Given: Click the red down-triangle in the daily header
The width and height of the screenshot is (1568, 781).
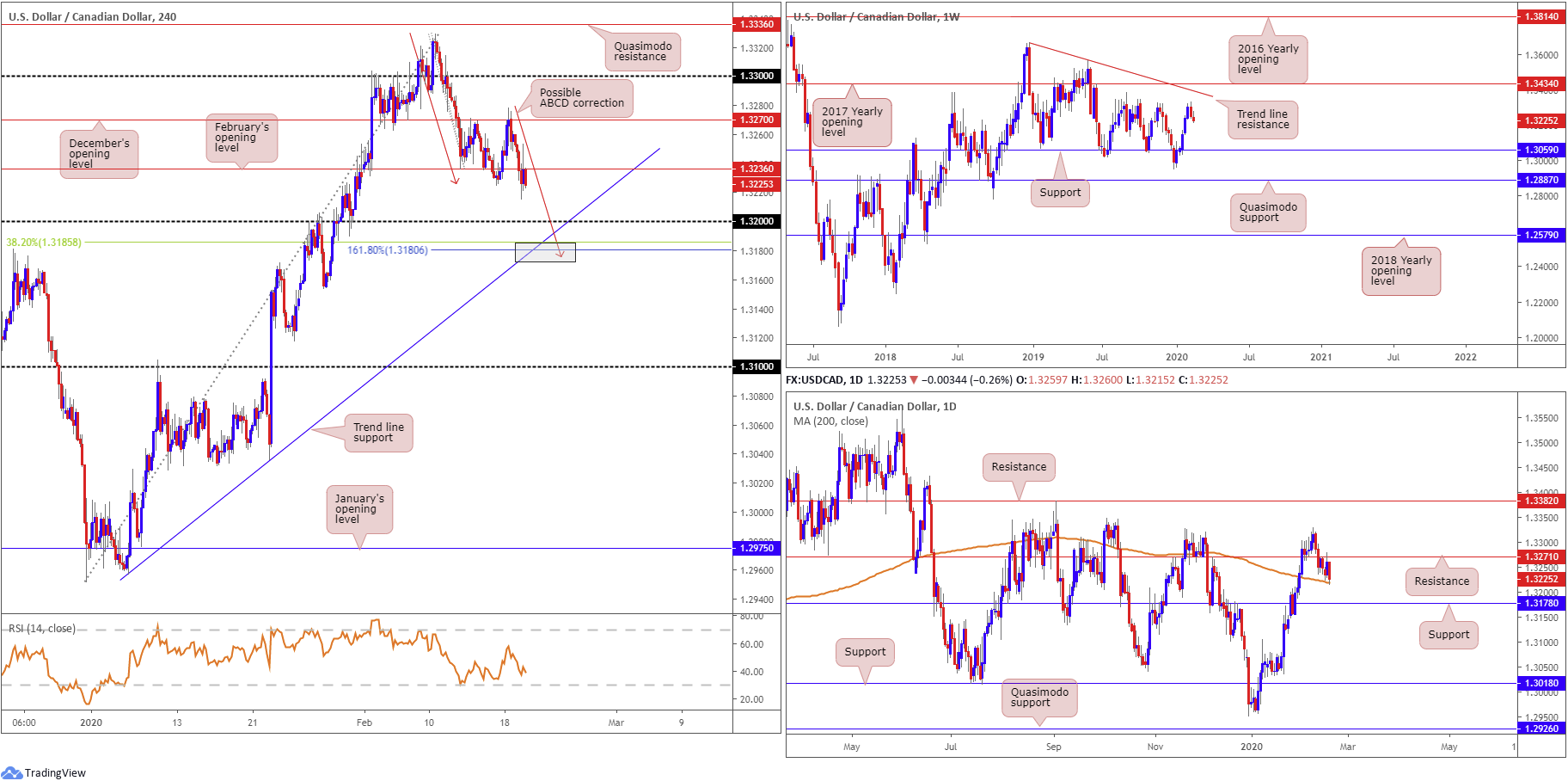Looking at the screenshot, I should point(914,379).
